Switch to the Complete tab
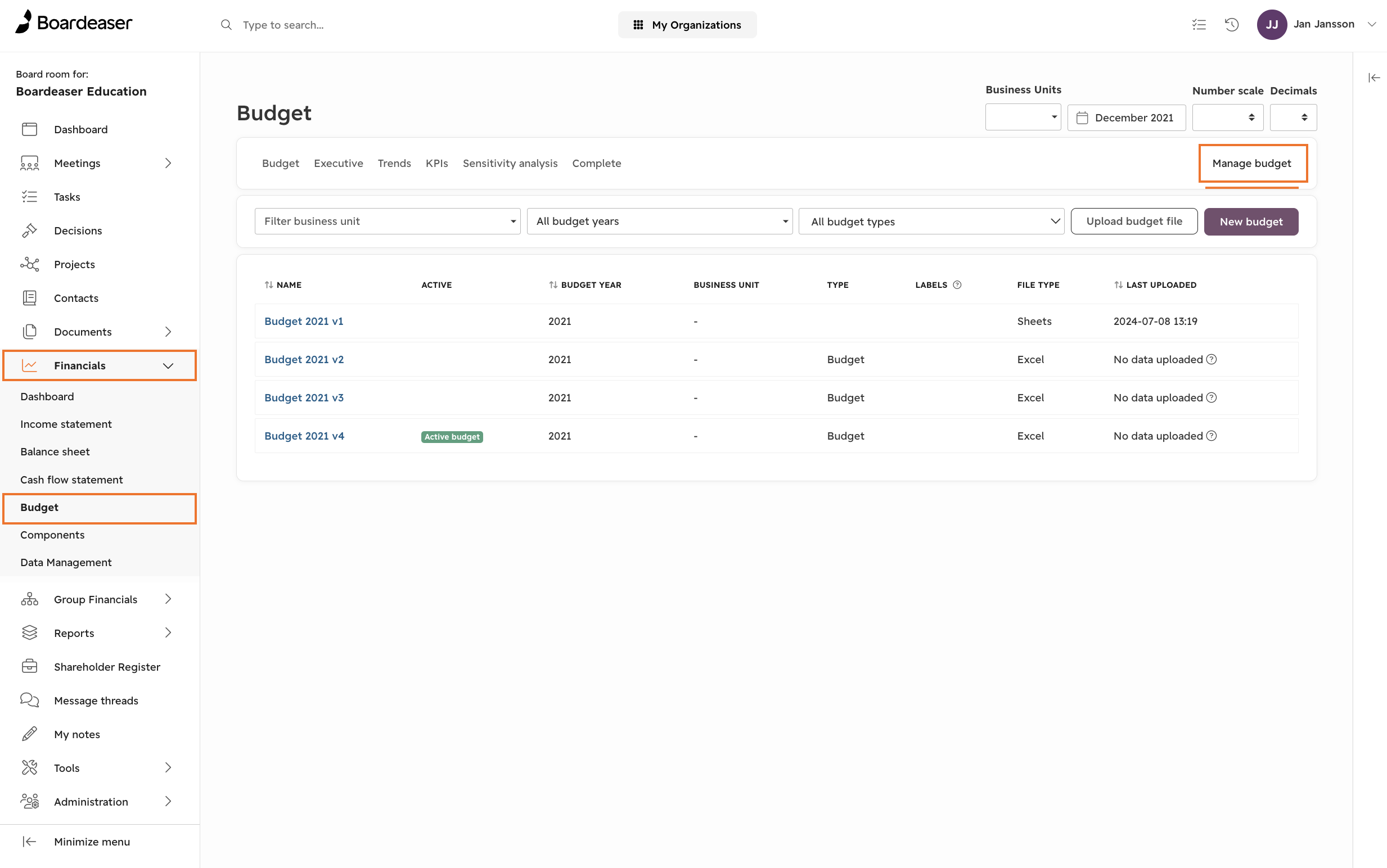 [x=596, y=163]
